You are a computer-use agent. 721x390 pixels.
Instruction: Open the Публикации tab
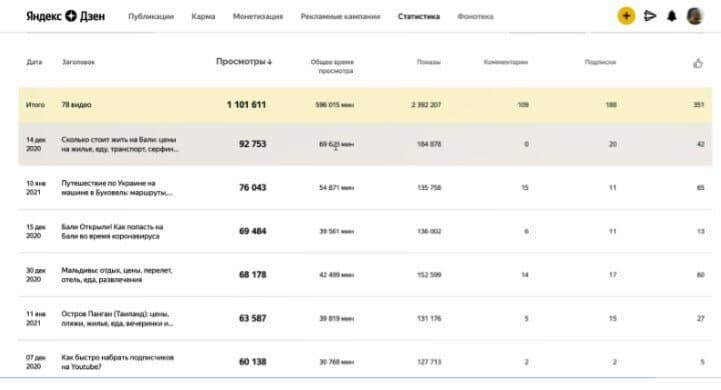pyautogui.click(x=151, y=17)
